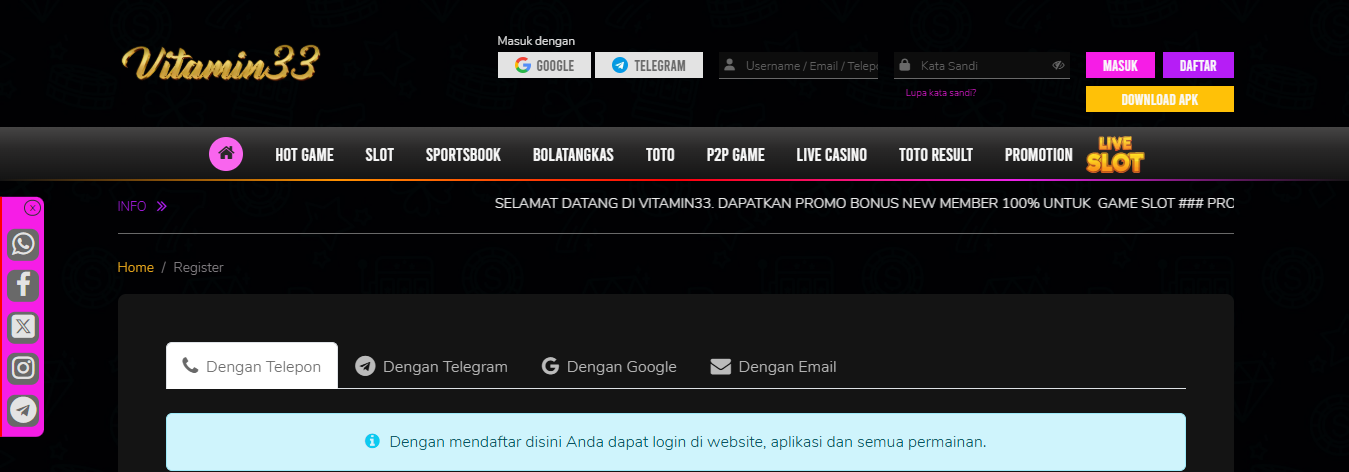Image resolution: width=1349 pixels, height=472 pixels.
Task: Open the SPORTSBOOK menu
Action: [463, 155]
